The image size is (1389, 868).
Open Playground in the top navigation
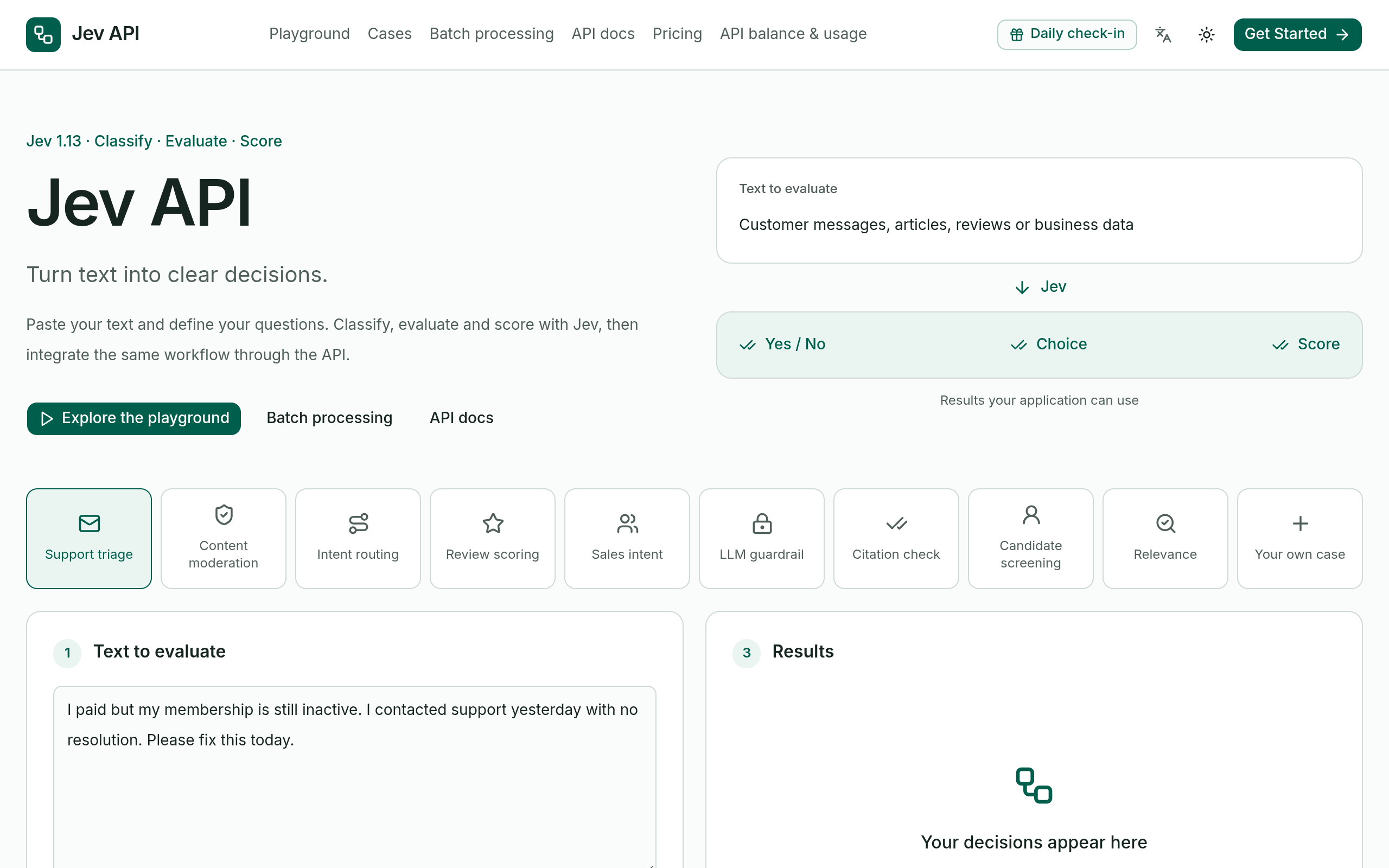pyautogui.click(x=309, y=34)
